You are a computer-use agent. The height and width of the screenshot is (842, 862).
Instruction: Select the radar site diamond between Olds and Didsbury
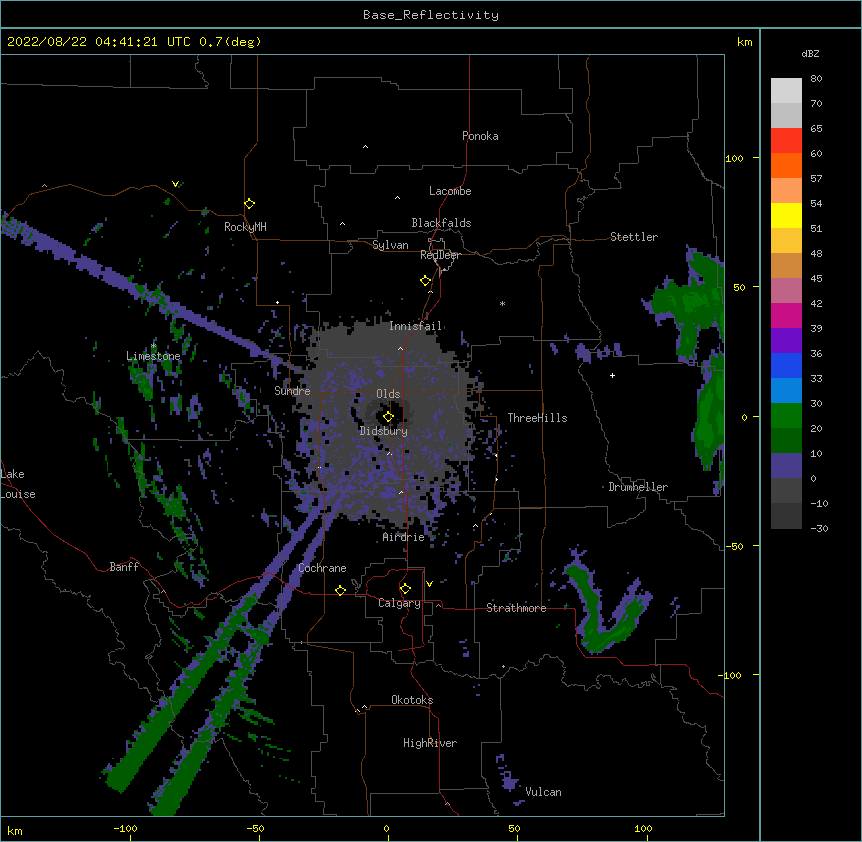[388, 417]
